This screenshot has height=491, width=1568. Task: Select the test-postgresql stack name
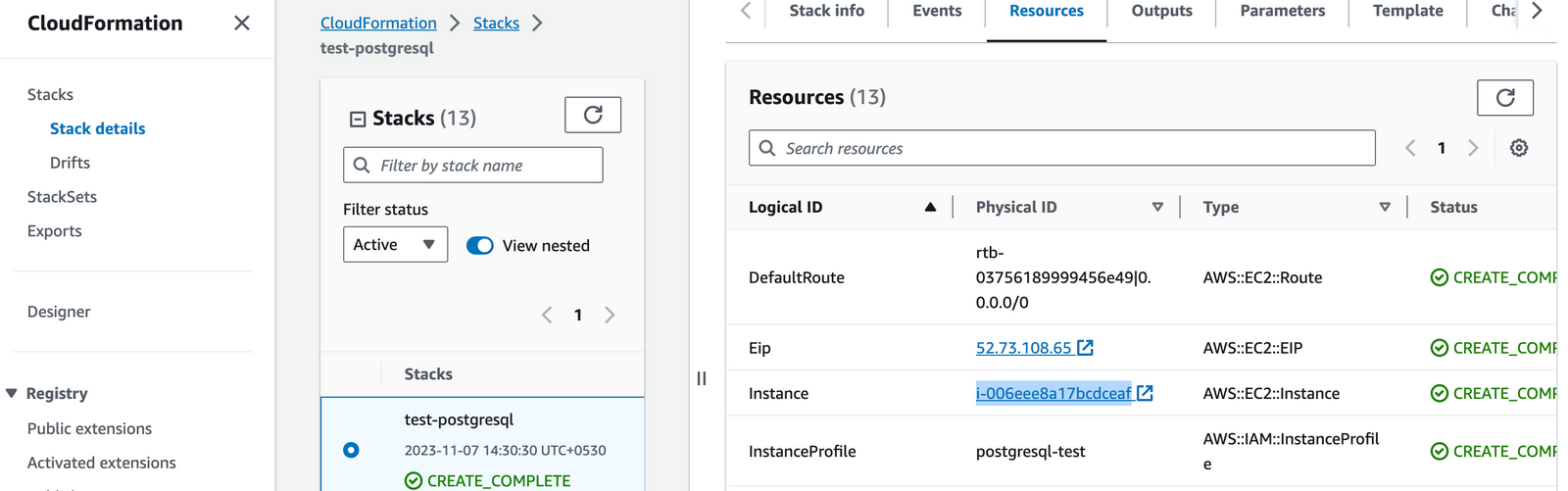pos(459,419)
